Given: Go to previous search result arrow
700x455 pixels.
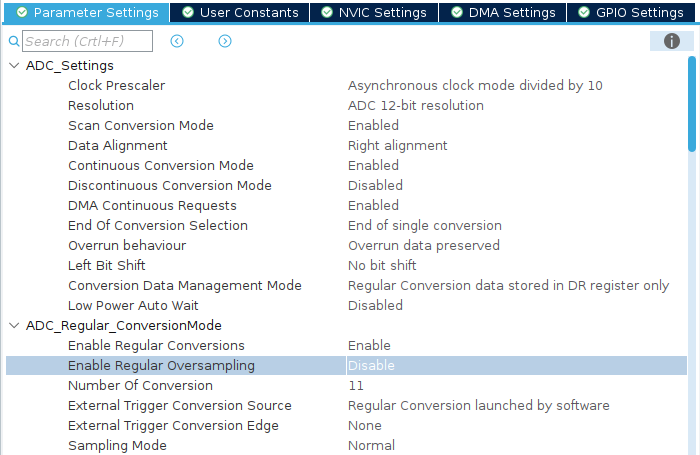Looking at the screenshot, I should [177, 41].
